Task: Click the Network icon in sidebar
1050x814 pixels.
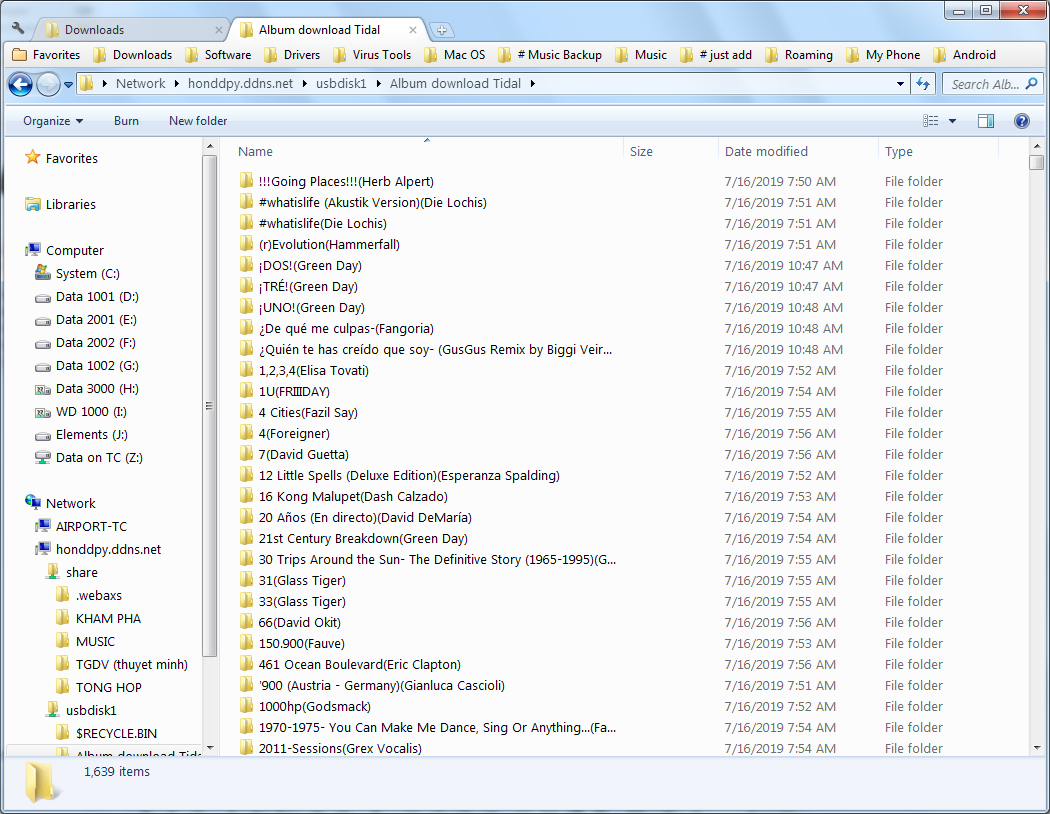Action: (32, 502)
